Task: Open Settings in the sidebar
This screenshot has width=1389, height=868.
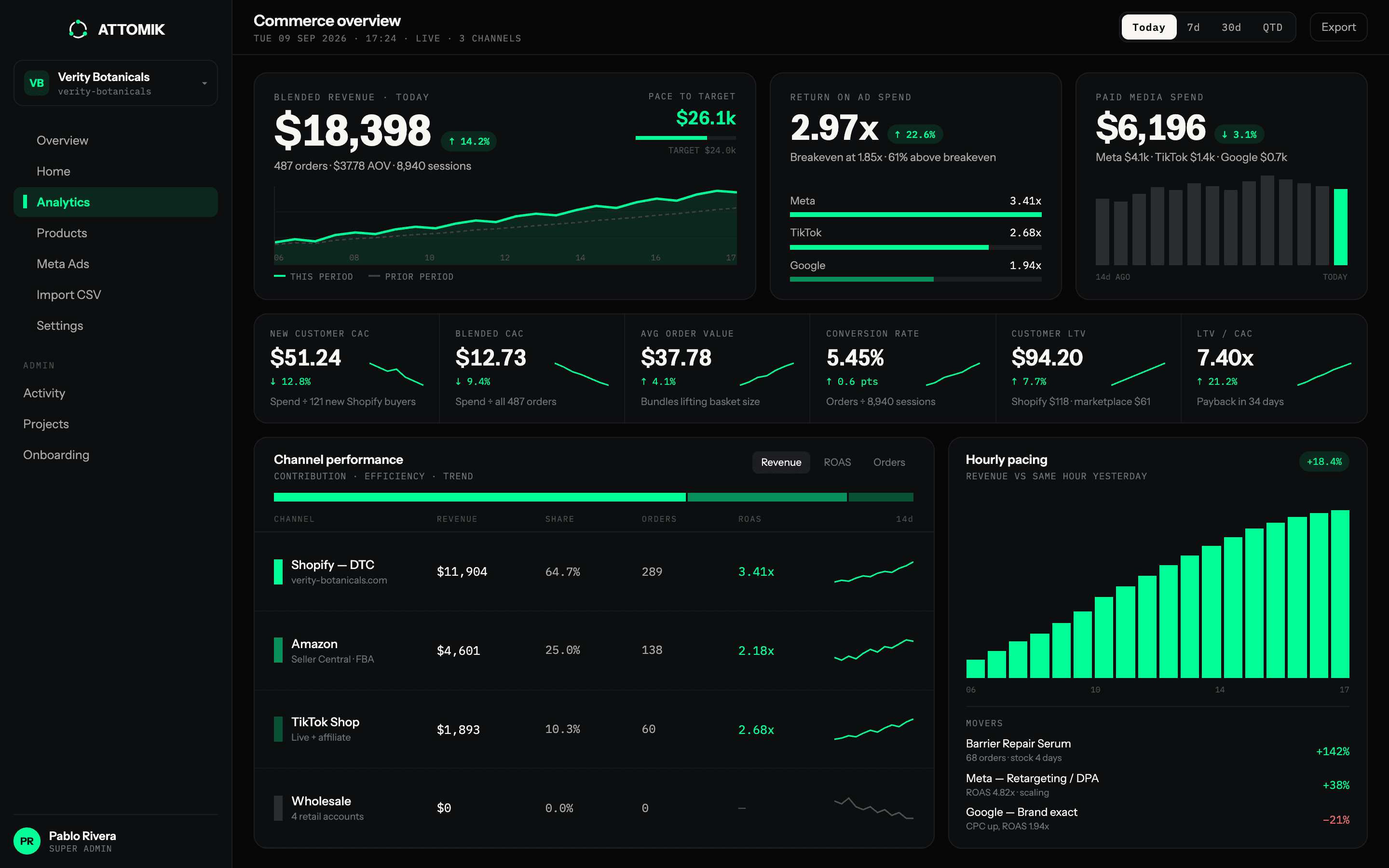Action: tap(115, 325)
